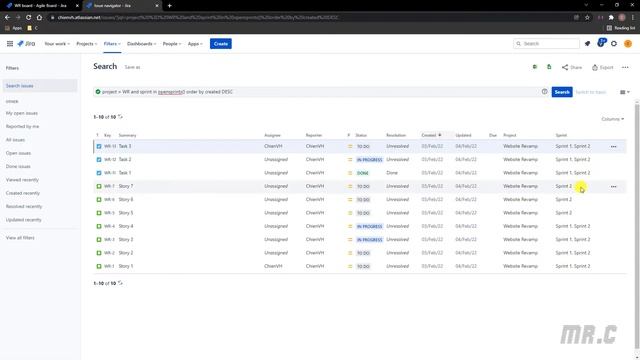The width and height of the screenshot is (640, 360).
Task: Open the notifications bell icon
Action: 587,44
